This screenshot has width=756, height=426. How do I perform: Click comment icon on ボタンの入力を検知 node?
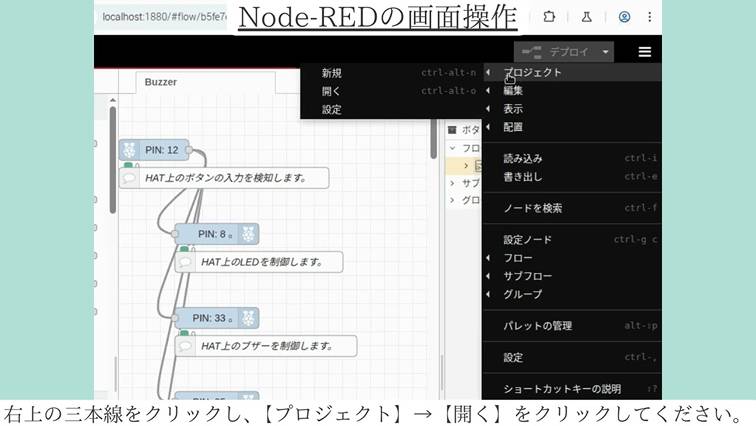click(x=129, y=178)
